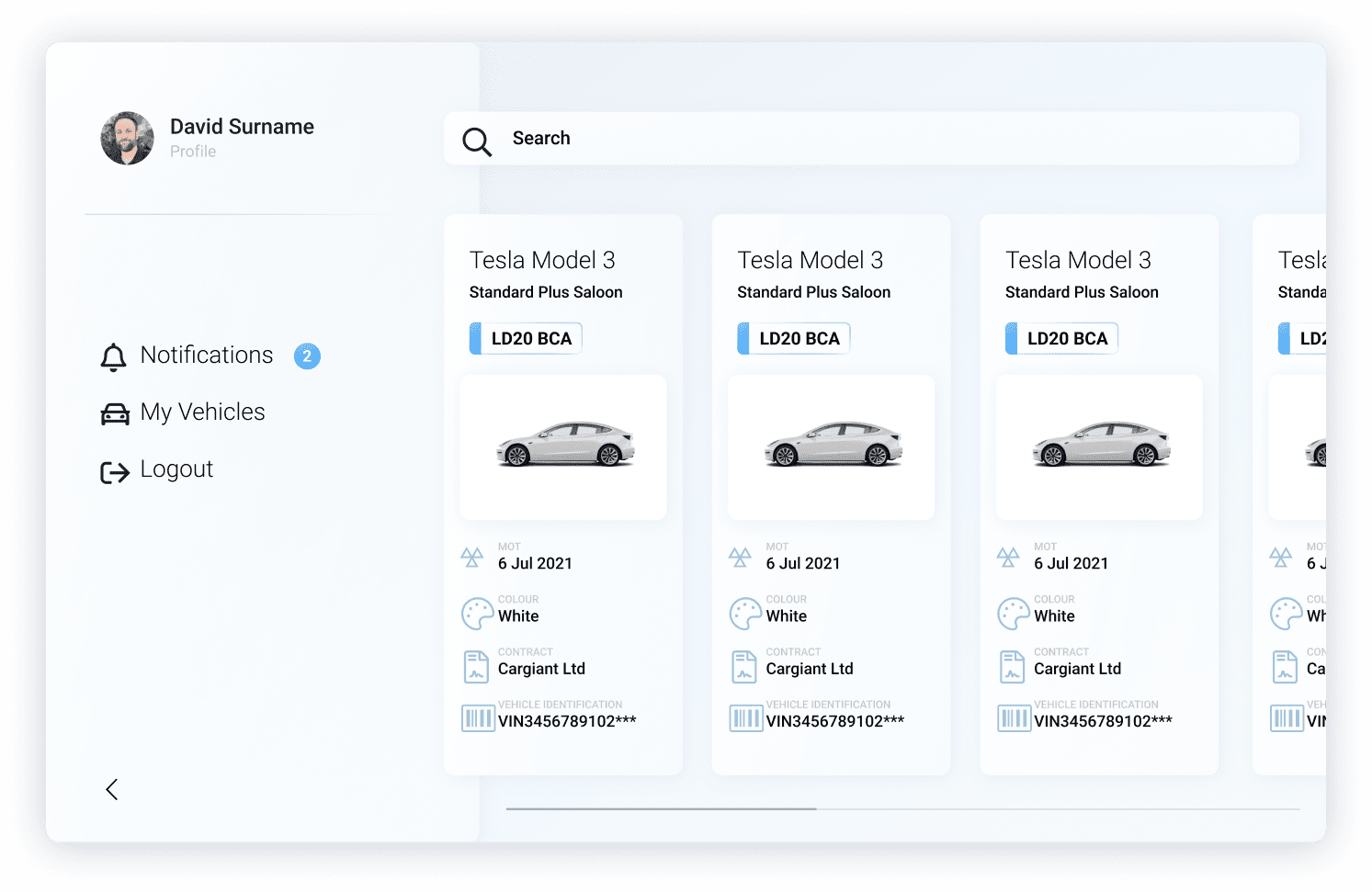Click the MOT triangle icon in the second vehicle card
1372x892 pixels.
click(x=740, y=557)
